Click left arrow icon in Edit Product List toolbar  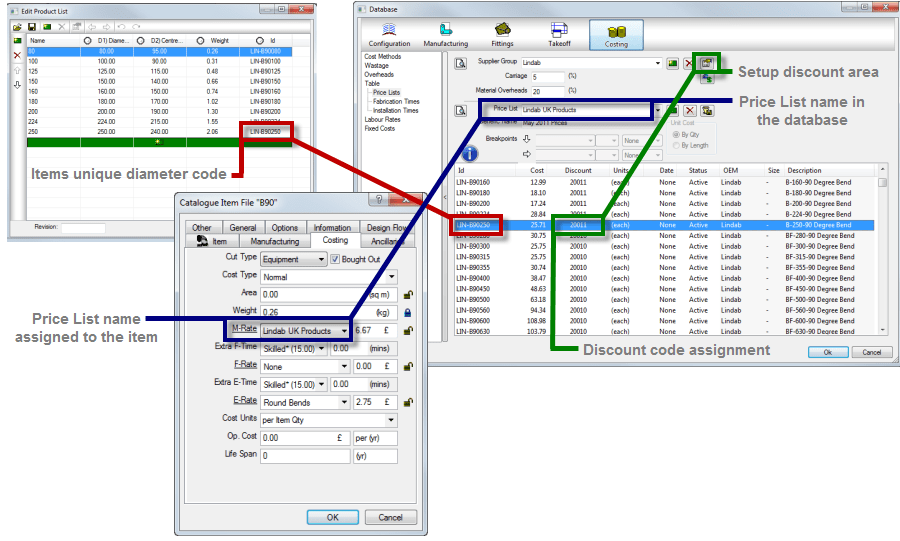pos(92,27)
